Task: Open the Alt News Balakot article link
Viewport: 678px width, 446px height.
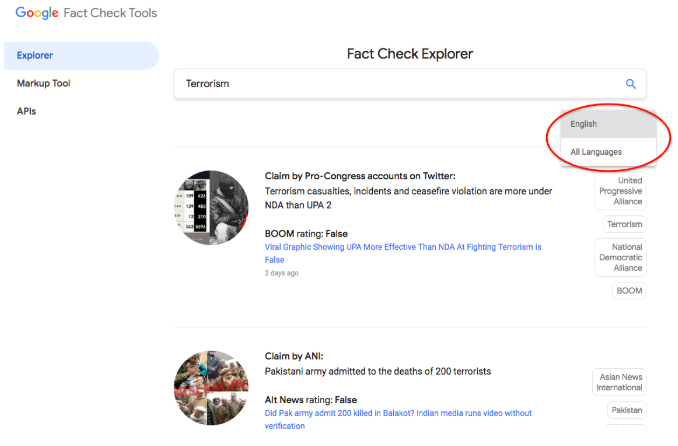Action: point(398,419)
